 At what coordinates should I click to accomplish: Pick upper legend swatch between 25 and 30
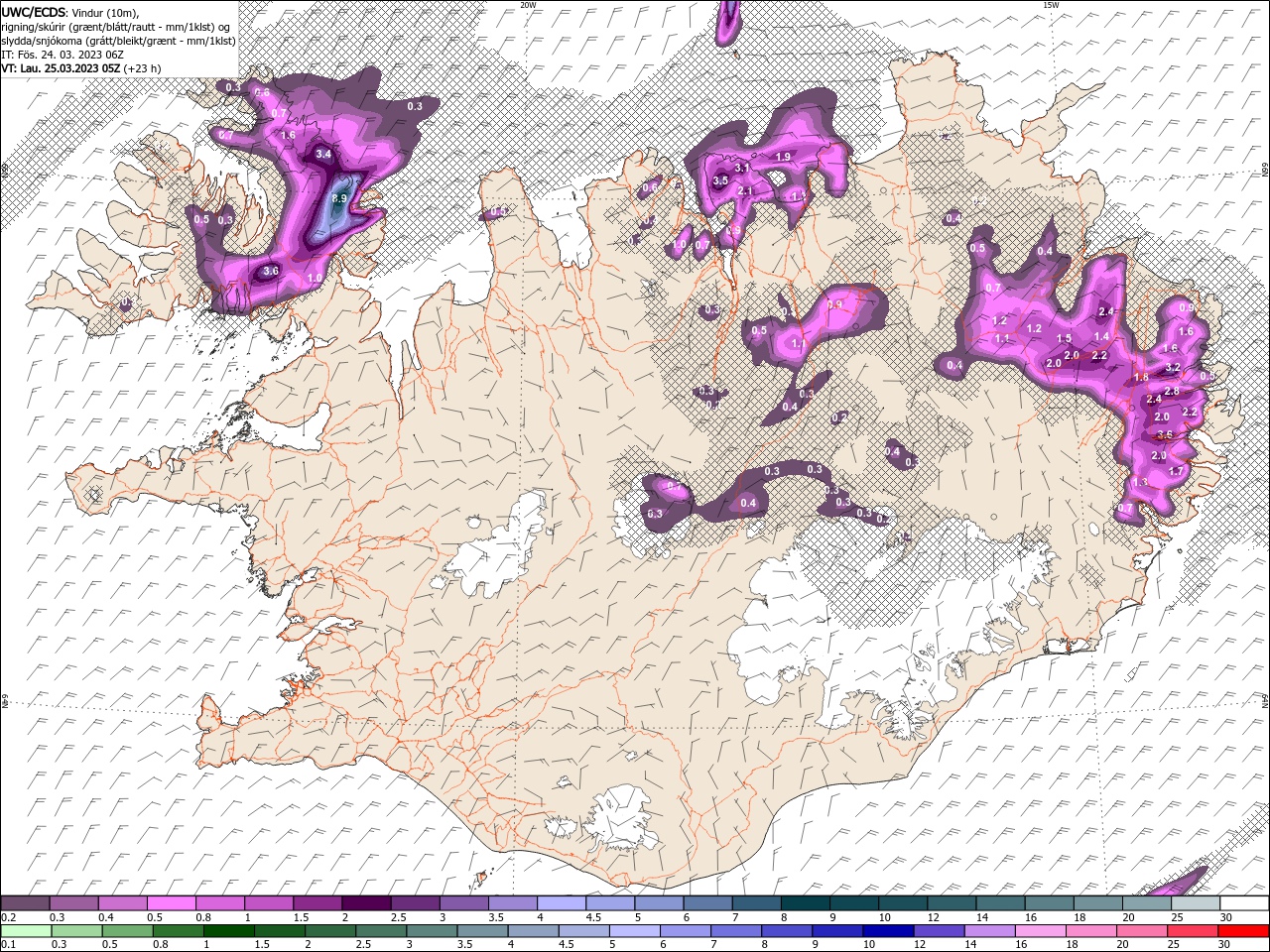1195,903
